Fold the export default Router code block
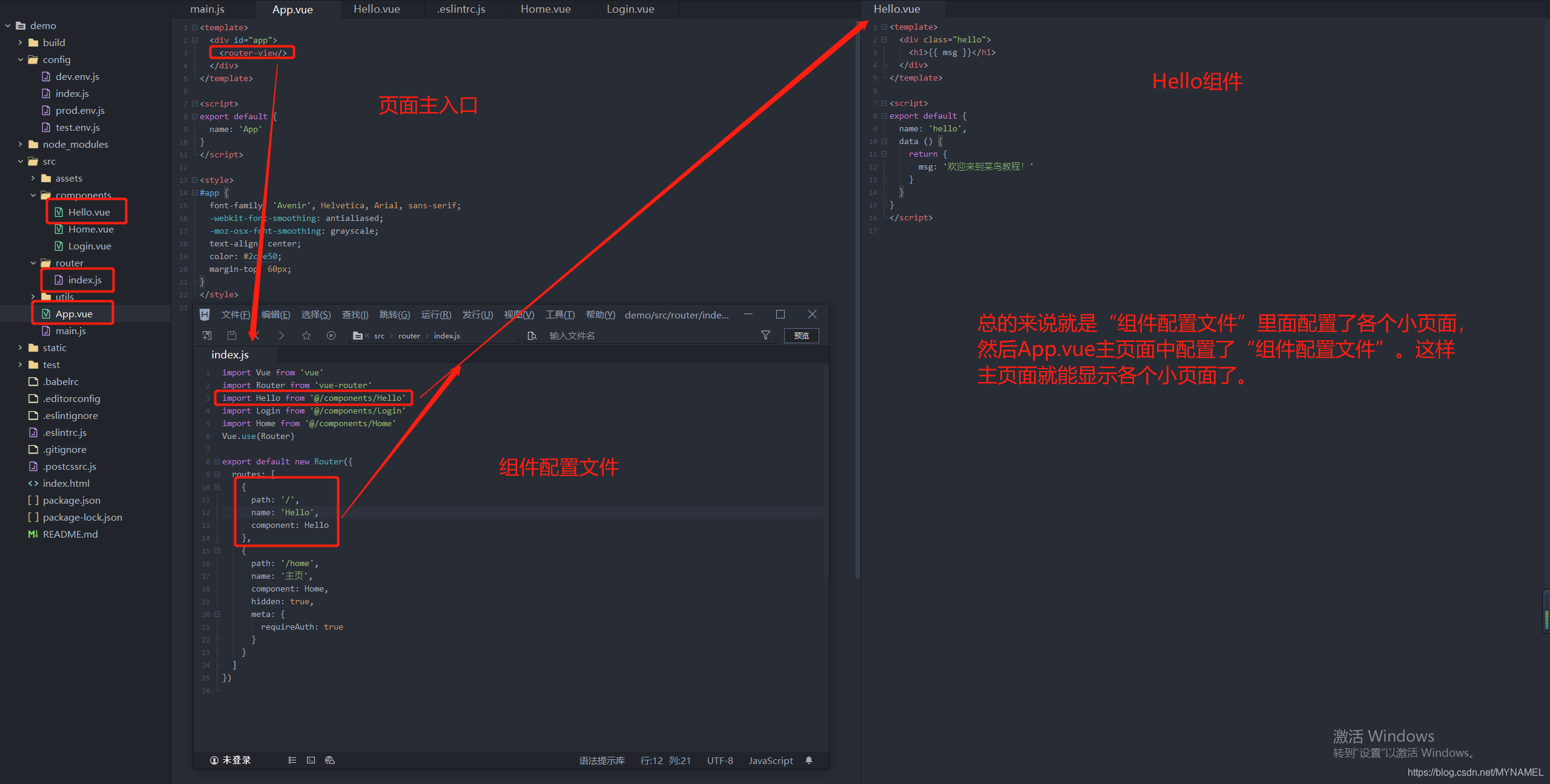The image size is (1550, 784). [x=217, y=461]
